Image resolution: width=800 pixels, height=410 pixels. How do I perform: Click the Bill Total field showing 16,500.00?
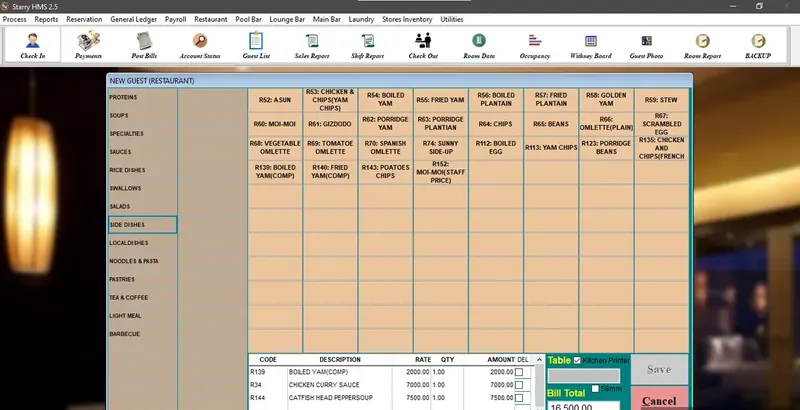[x=584, y=406]
